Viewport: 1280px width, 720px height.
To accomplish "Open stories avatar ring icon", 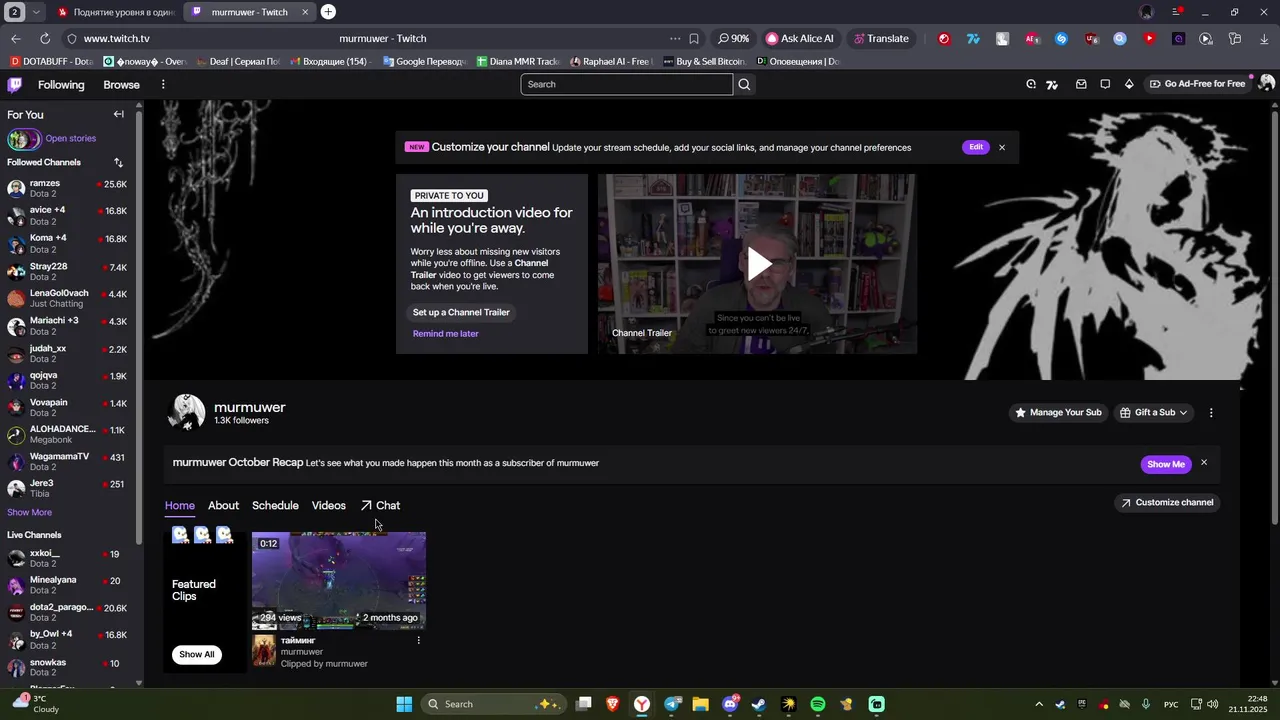I will click(x=24, y=139).
